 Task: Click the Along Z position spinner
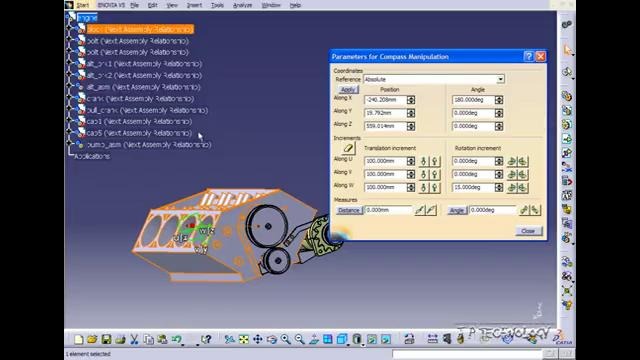click(x=411, y=126)
